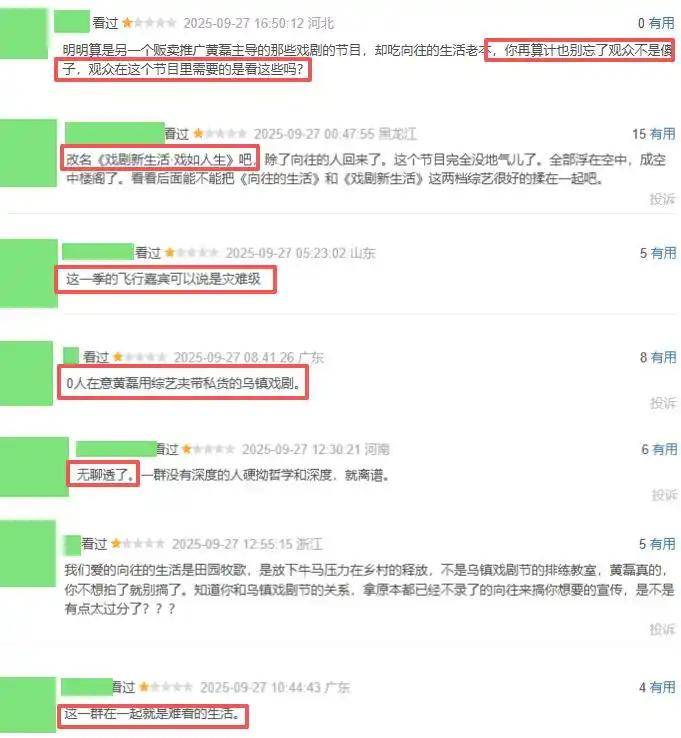Click the star rating on the 山东 review
681x738 pixels.
click(x=192, y=253)
